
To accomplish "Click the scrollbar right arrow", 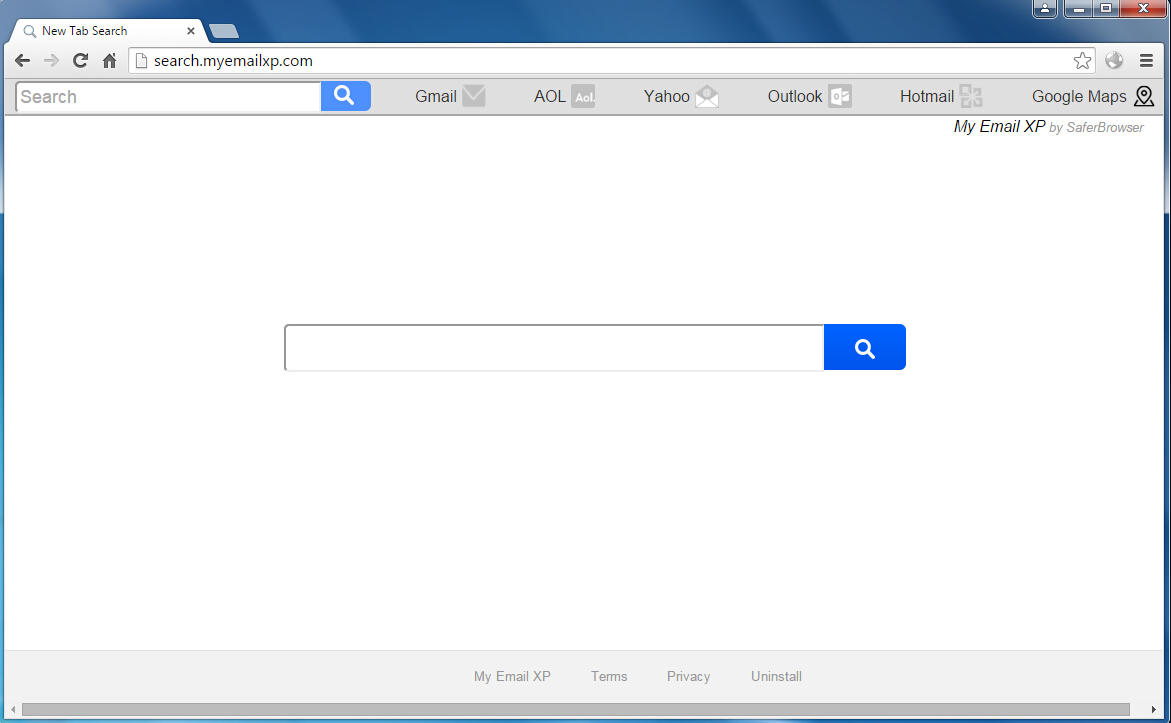I will tap(1154, 709).
